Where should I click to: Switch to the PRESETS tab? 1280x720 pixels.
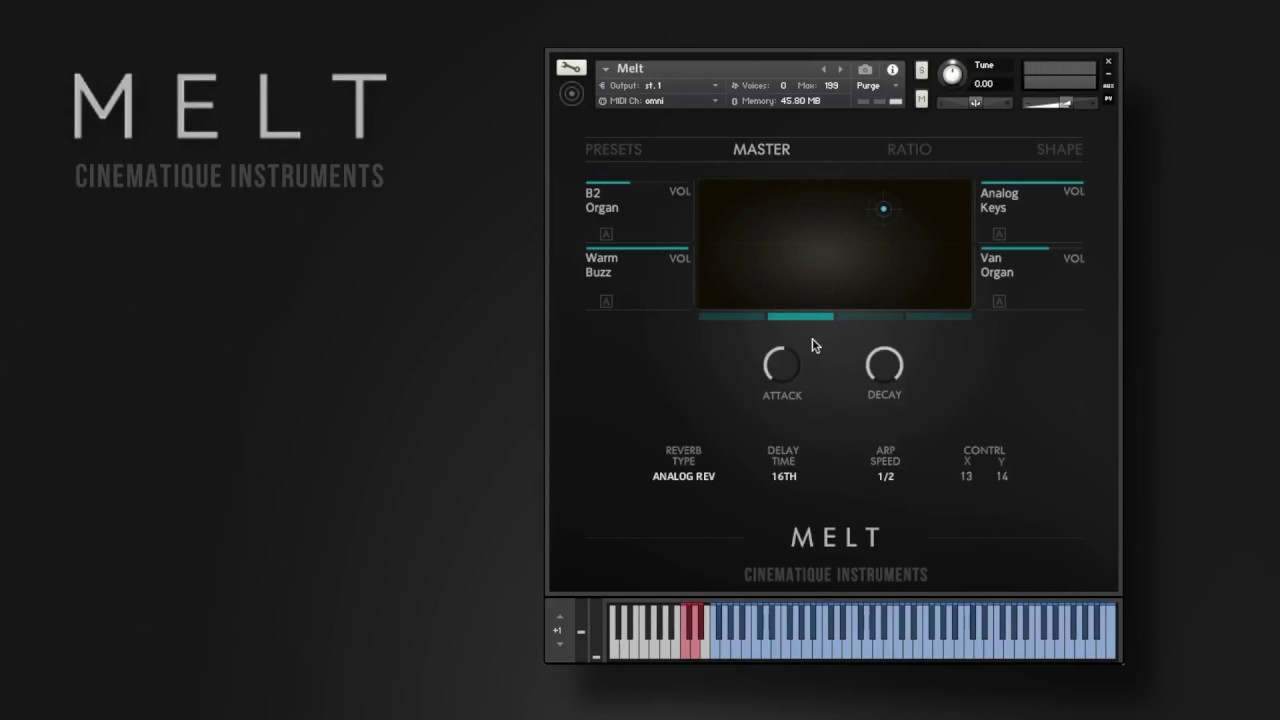pos(613,149)
